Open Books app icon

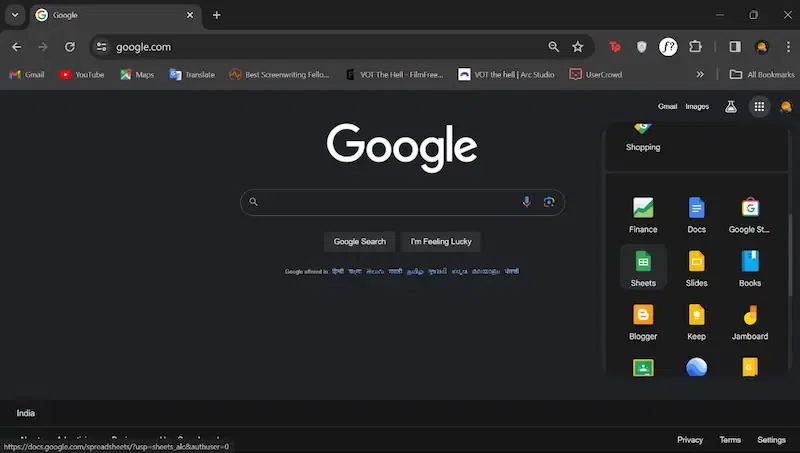750,268
